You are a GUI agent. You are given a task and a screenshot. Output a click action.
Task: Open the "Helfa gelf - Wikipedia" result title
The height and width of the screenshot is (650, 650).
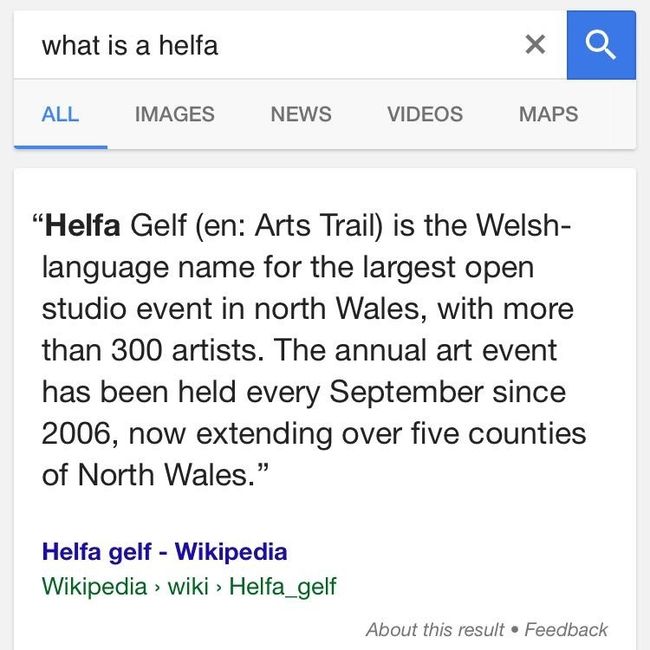[164, 552]
